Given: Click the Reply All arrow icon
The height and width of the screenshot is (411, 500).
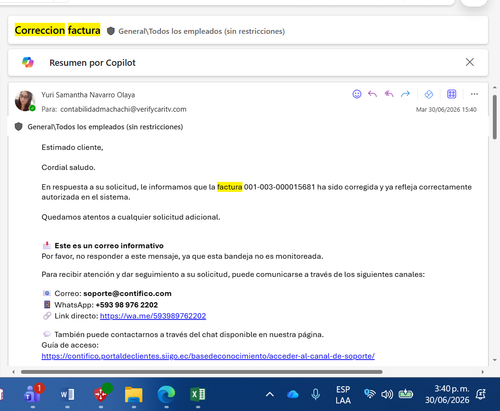Looking at the screenshot, I should tap(389, 94).
